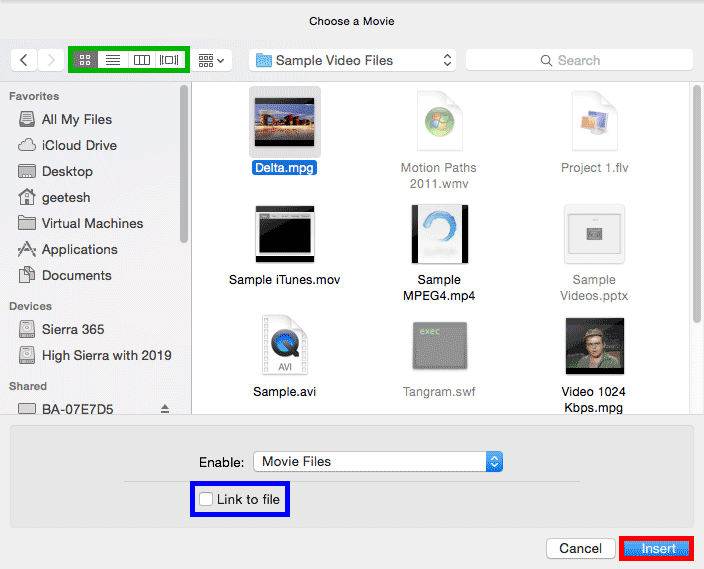Viewport: 704px width, 569px height.
Task: Click the back navigation arrow
Action: pyautogui.click(x=24, y=60)
